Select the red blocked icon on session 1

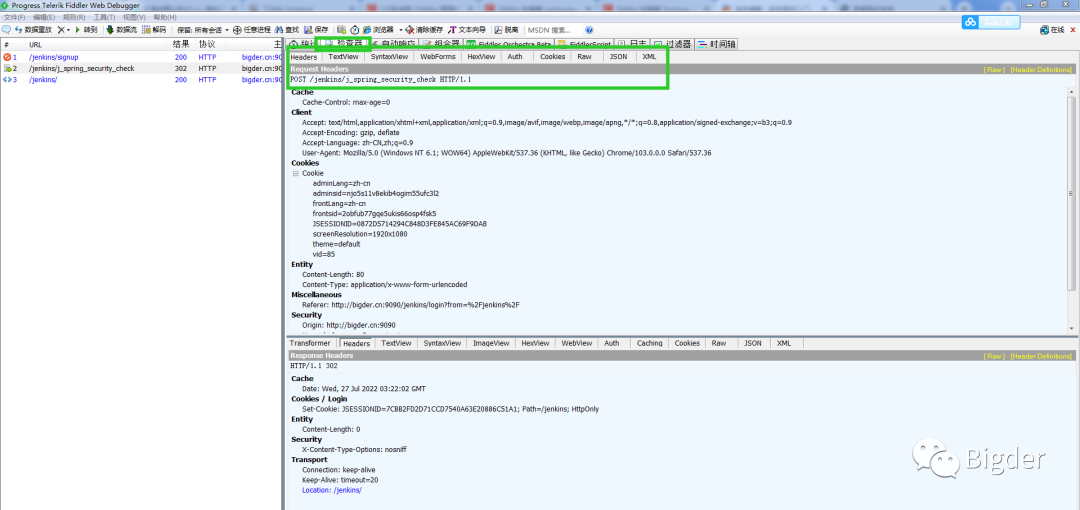click(x=7, y=57)
